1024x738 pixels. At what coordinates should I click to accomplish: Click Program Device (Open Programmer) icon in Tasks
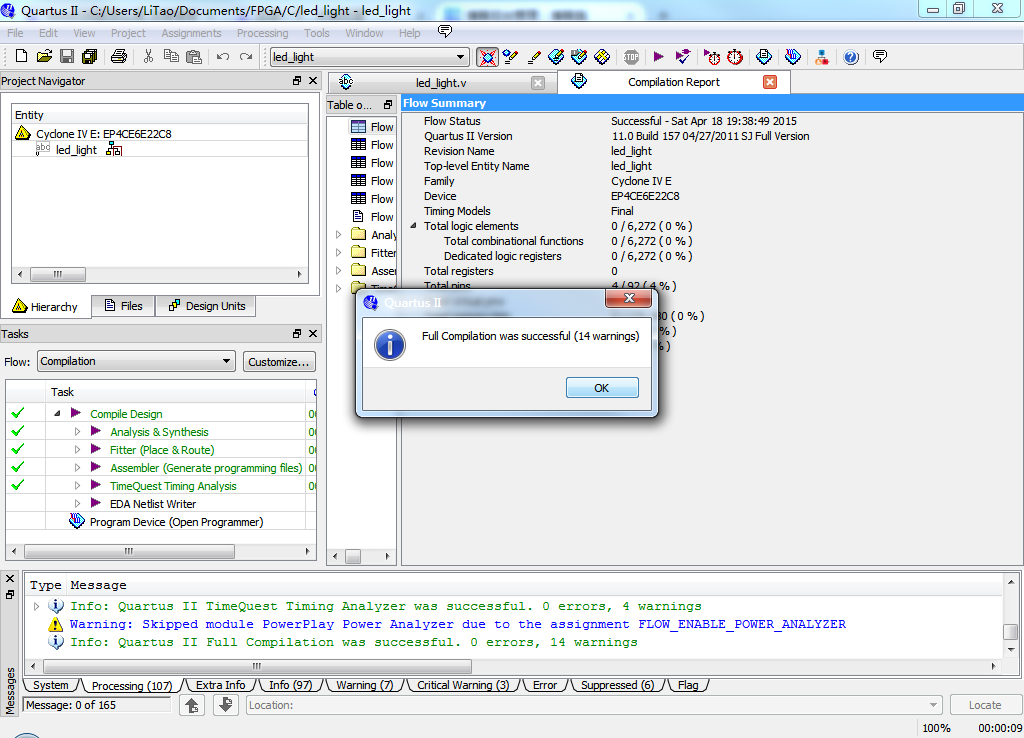(x=76, y=521)
